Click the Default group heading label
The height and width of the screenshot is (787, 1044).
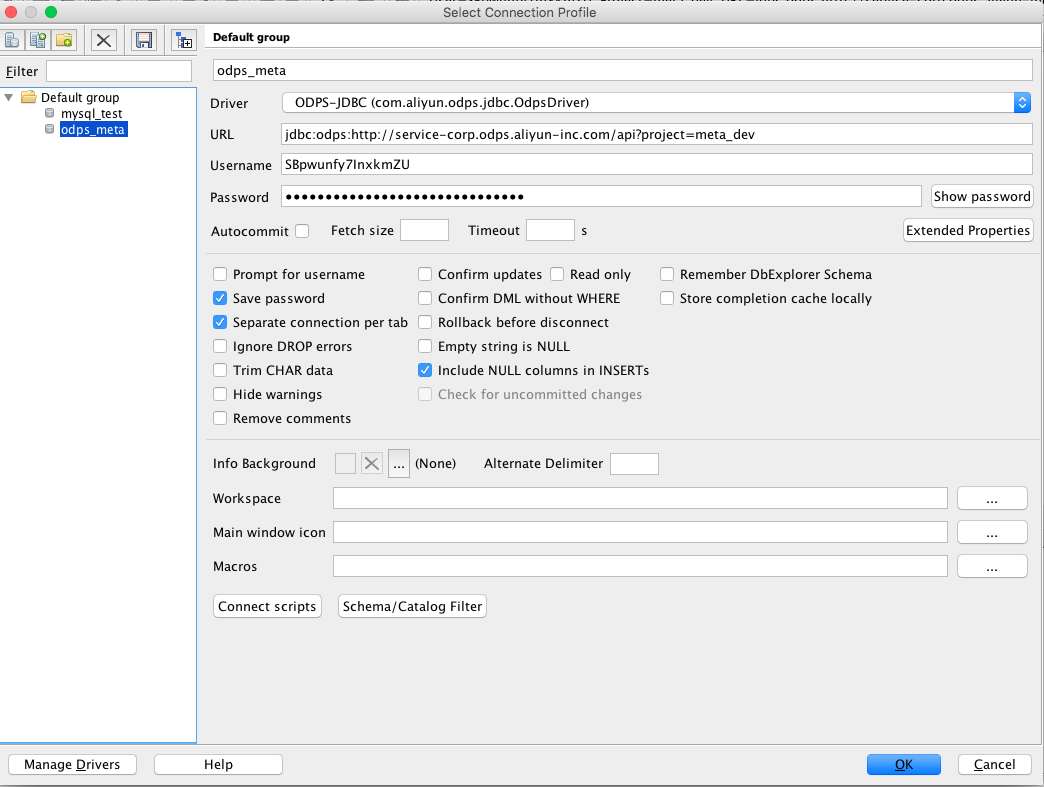(251, 37)
